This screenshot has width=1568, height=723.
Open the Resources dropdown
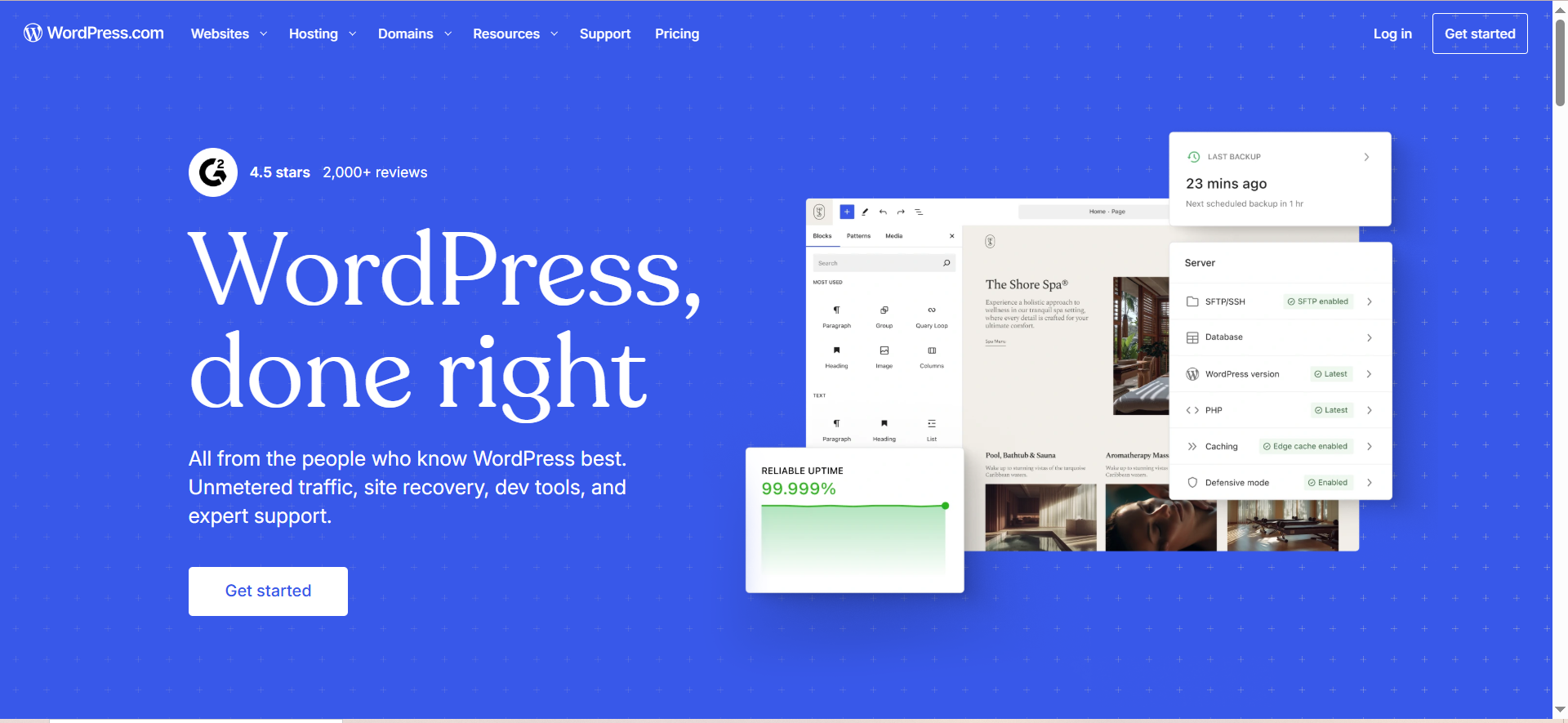coord(515,33)
